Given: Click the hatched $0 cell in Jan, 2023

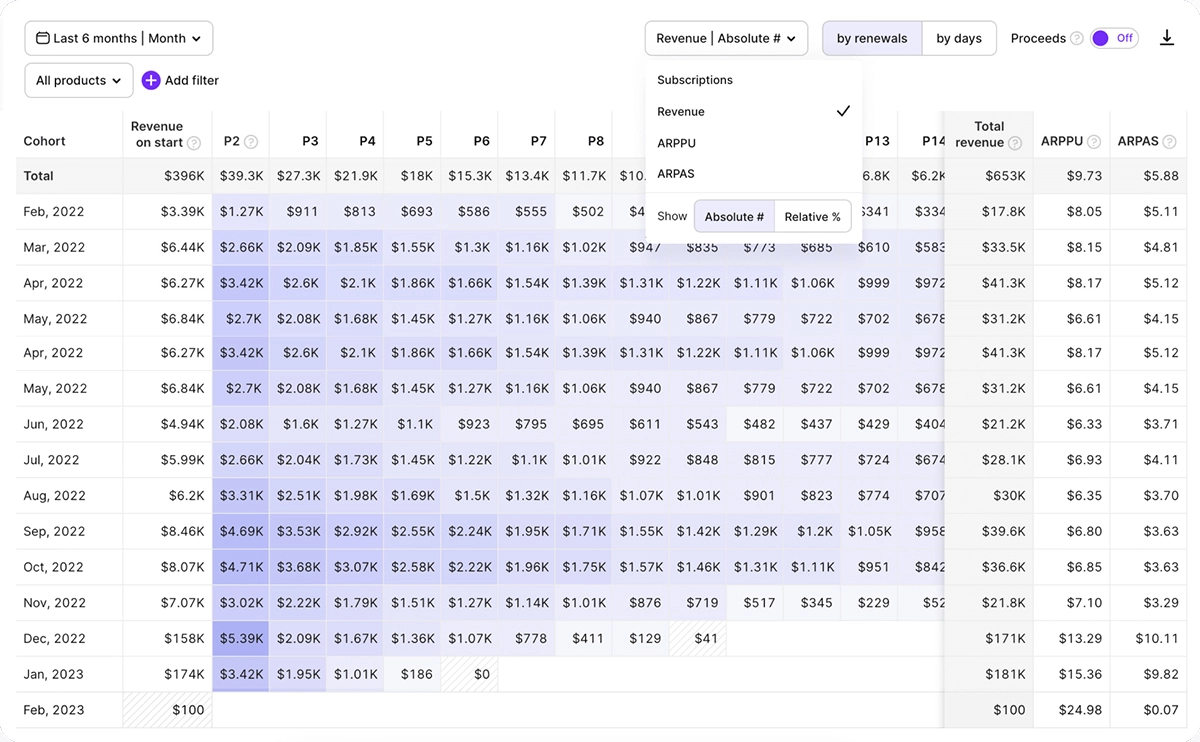Looking at the screenshot, I should [469, 674].
